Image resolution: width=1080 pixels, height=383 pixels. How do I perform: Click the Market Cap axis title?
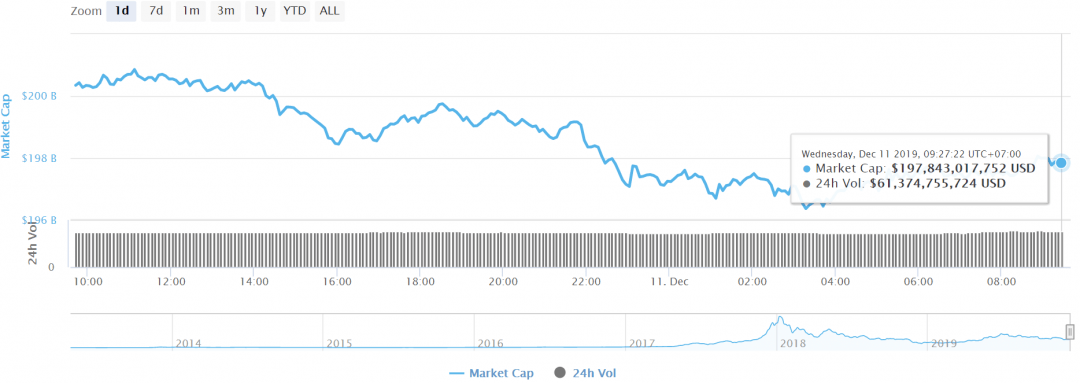click(x=6, y=125)
